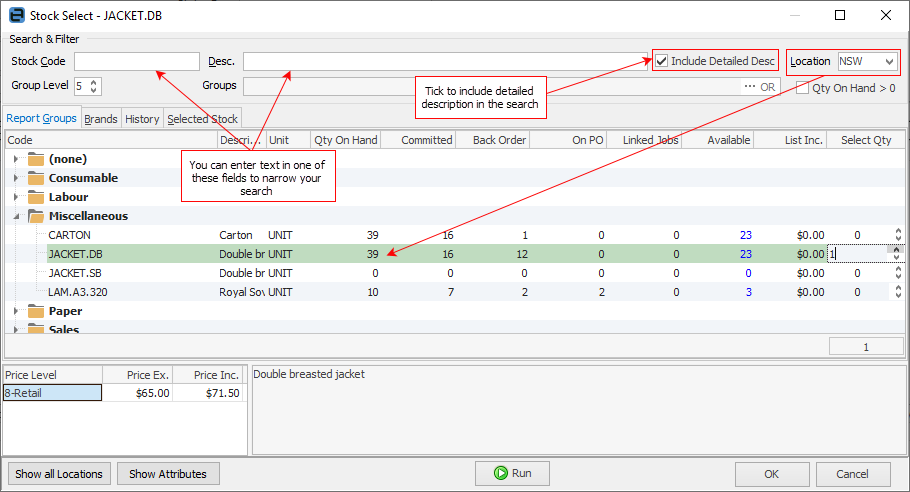
Task: Switch to Report Groups tab
Action: [41, 118]
